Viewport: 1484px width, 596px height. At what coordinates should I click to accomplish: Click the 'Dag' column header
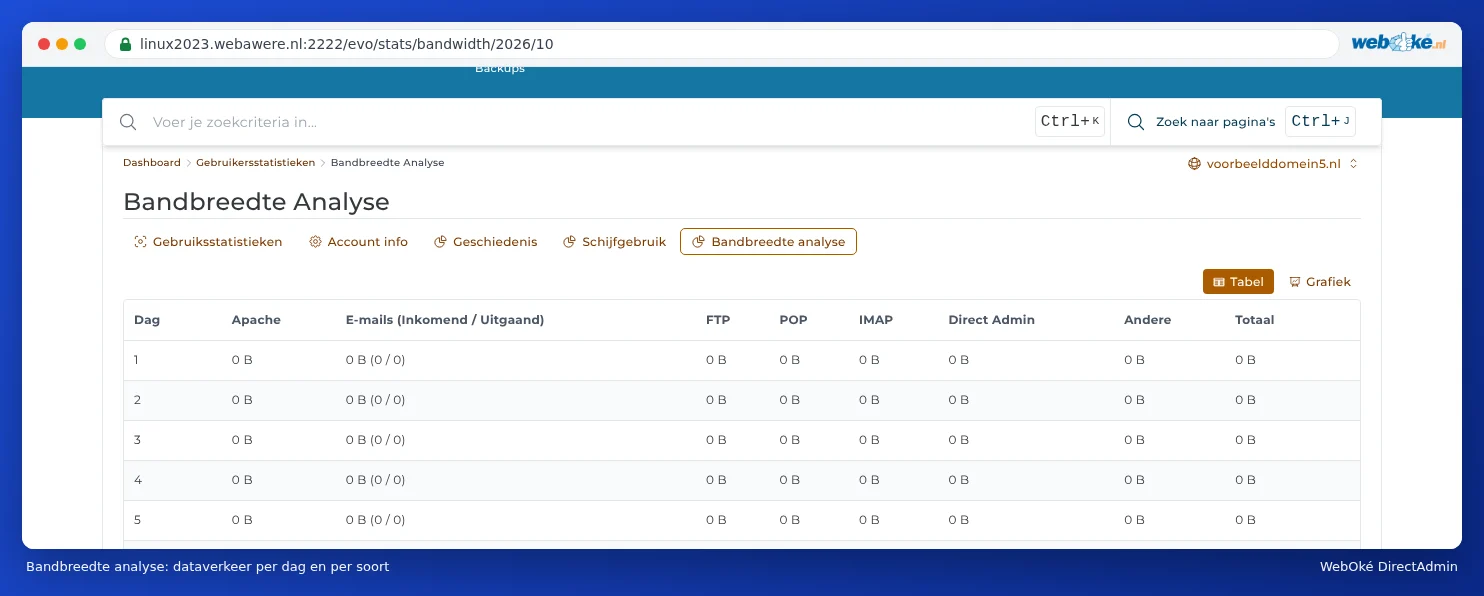[x=147, y=320]
